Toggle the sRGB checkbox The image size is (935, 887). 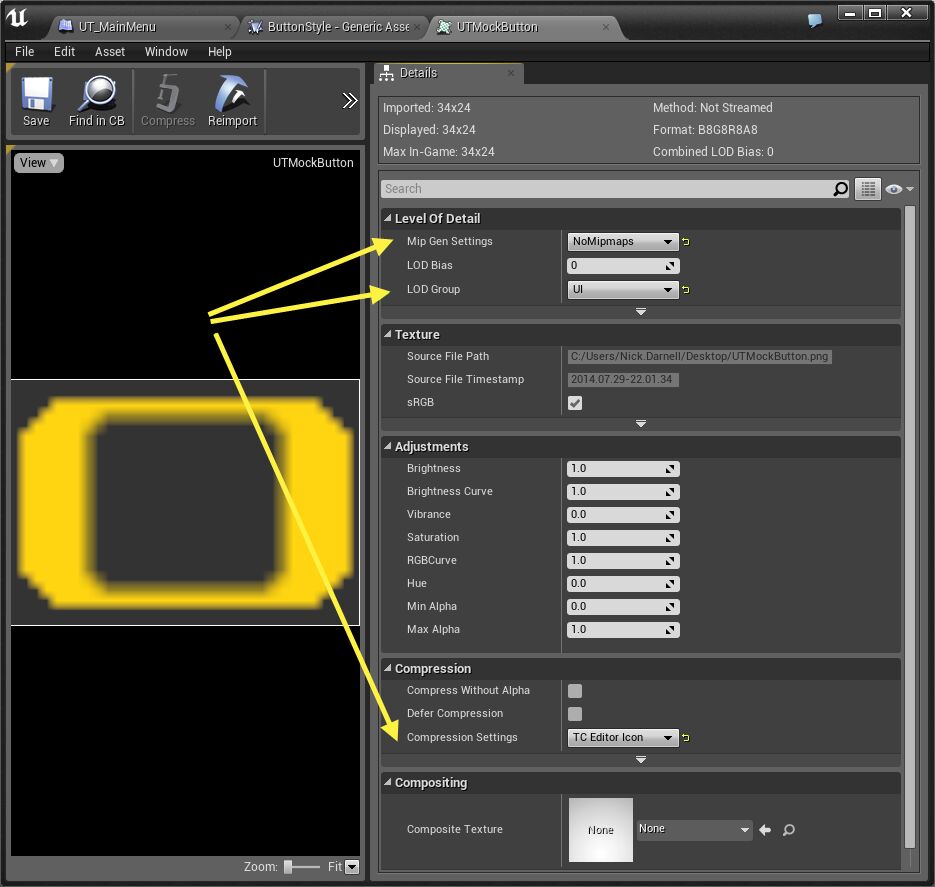coord(575,403)
